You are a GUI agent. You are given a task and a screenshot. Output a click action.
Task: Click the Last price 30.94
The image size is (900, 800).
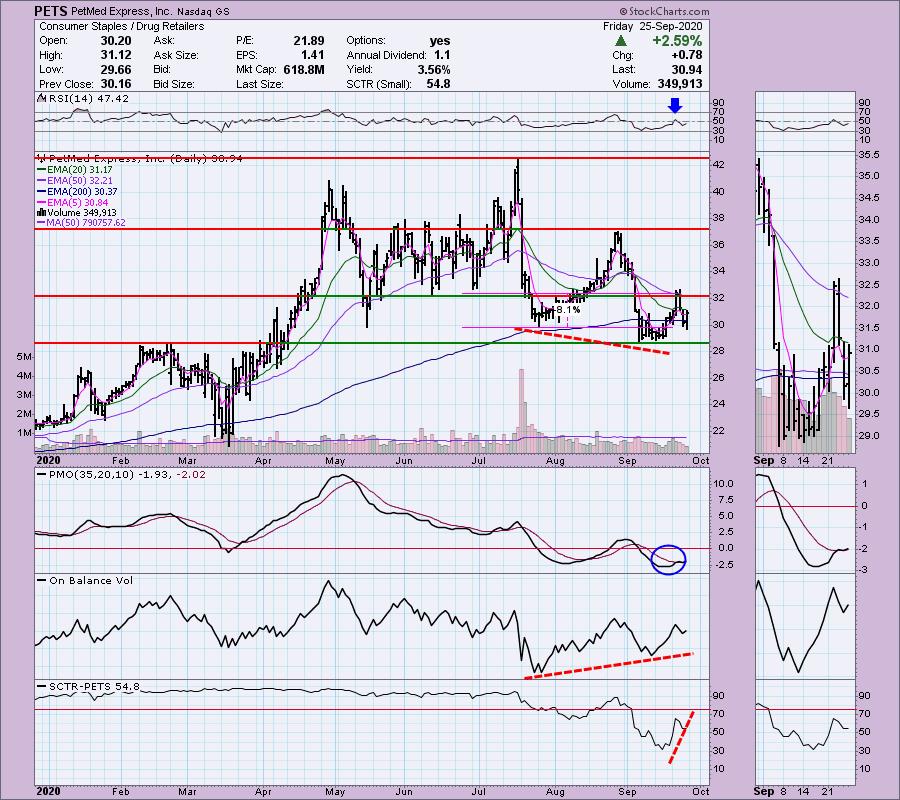(x=686, y=69)
